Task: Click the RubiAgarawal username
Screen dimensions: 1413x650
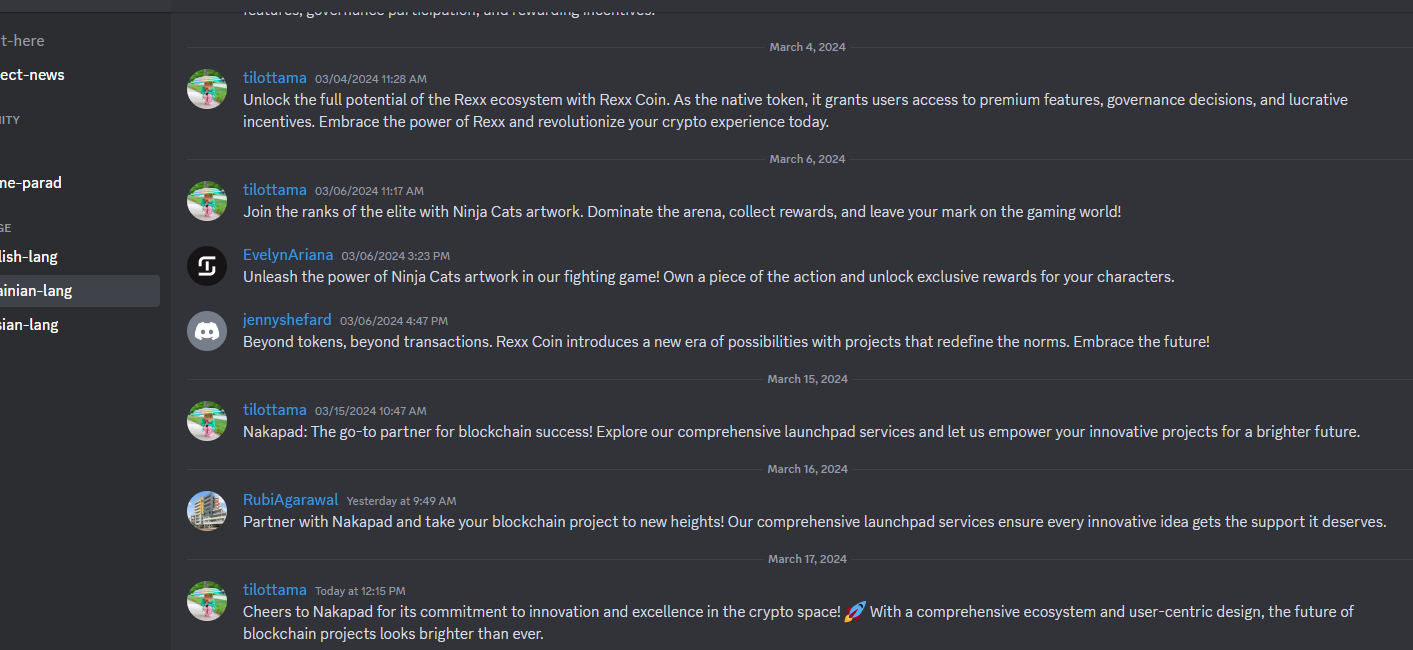Action: pos(291,500)
